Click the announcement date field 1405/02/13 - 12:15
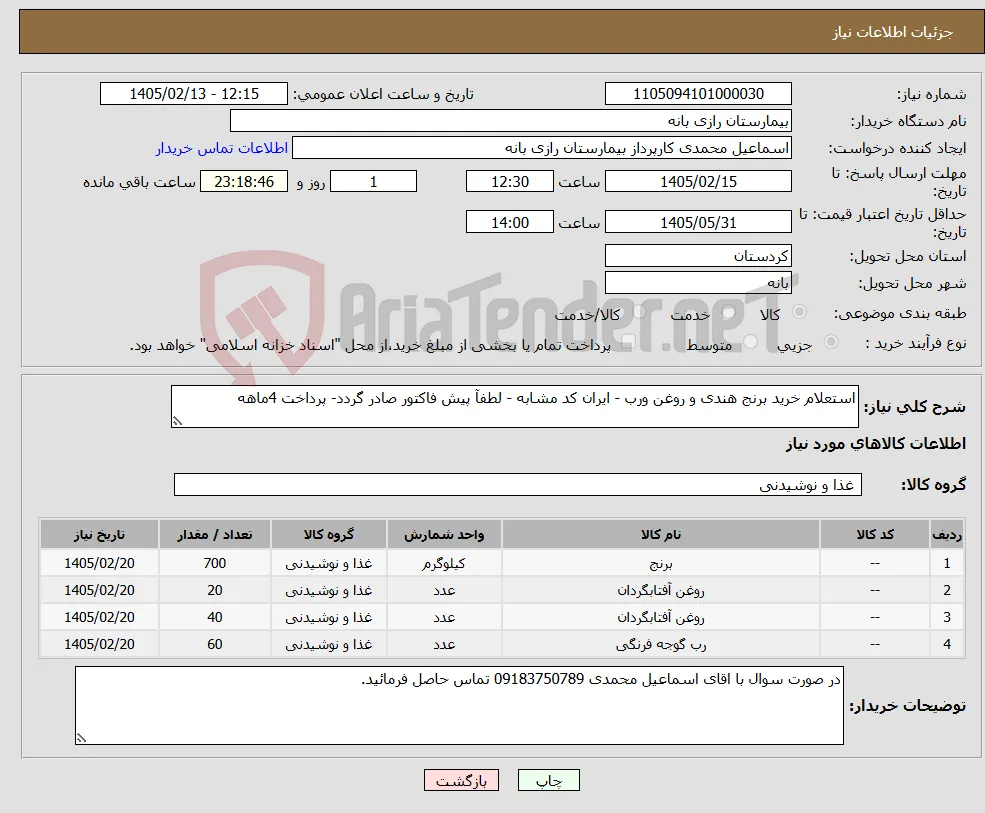The width and height of the screenshot is (985, 813). tap(193, 94)
